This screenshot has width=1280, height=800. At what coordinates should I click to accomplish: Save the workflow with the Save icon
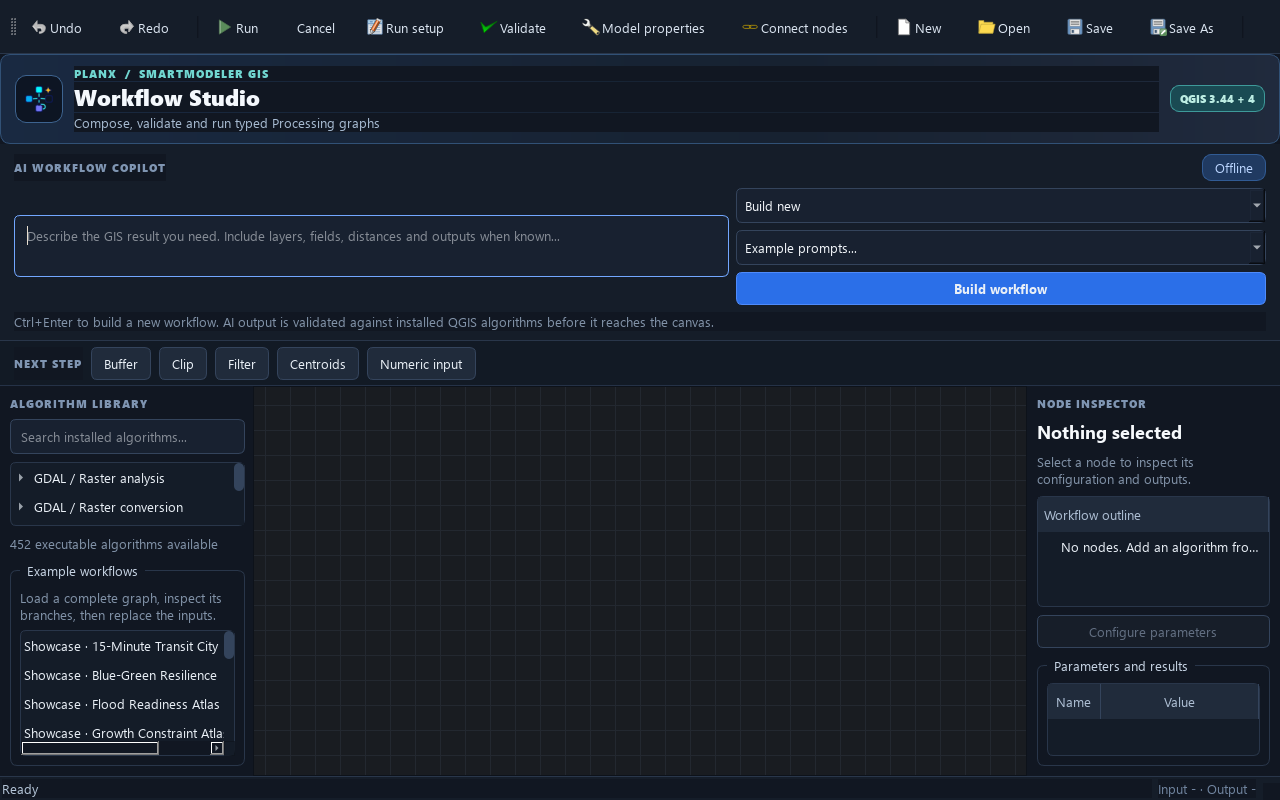pos(1074,28)
